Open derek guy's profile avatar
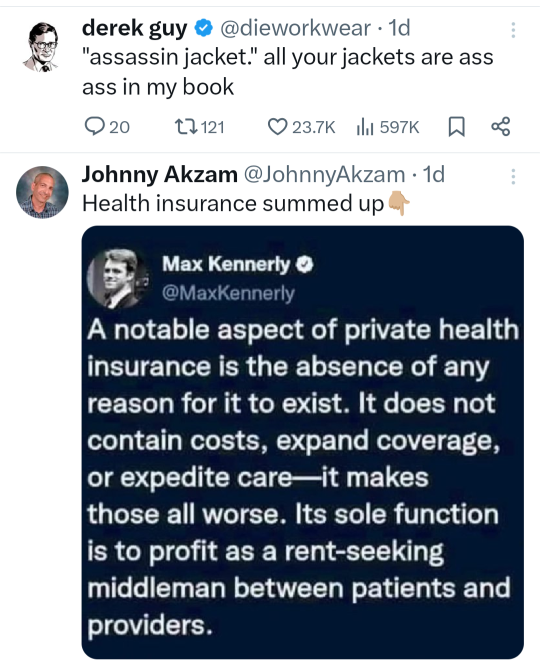 [41, 46]
